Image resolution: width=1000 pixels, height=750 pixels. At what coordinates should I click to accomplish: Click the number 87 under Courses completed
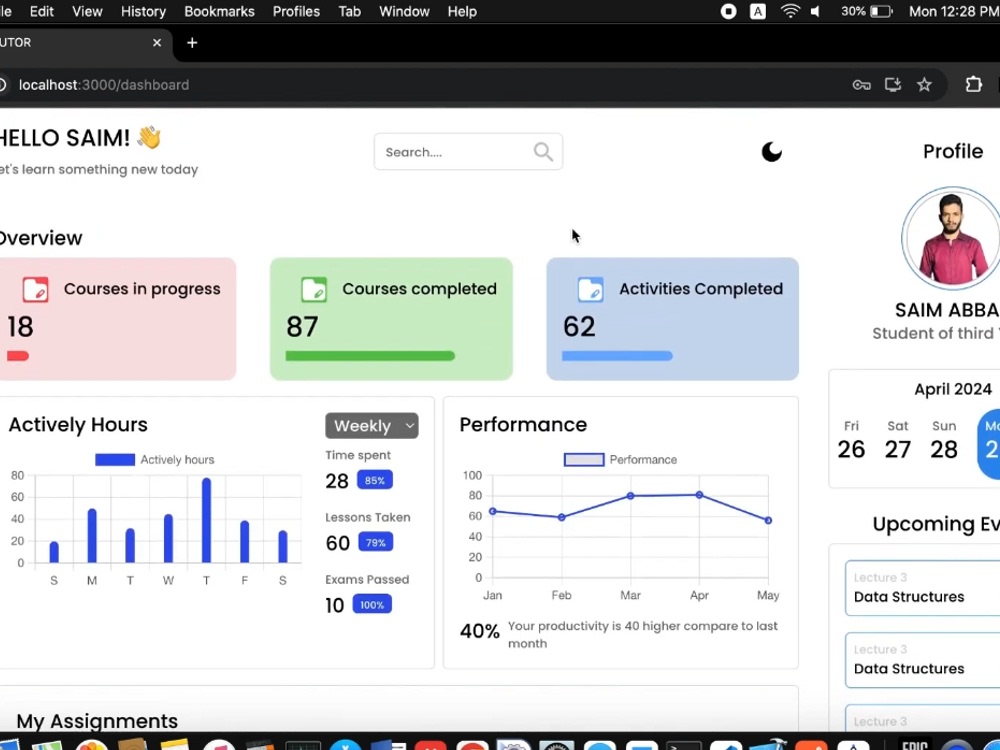coord(302,327)
